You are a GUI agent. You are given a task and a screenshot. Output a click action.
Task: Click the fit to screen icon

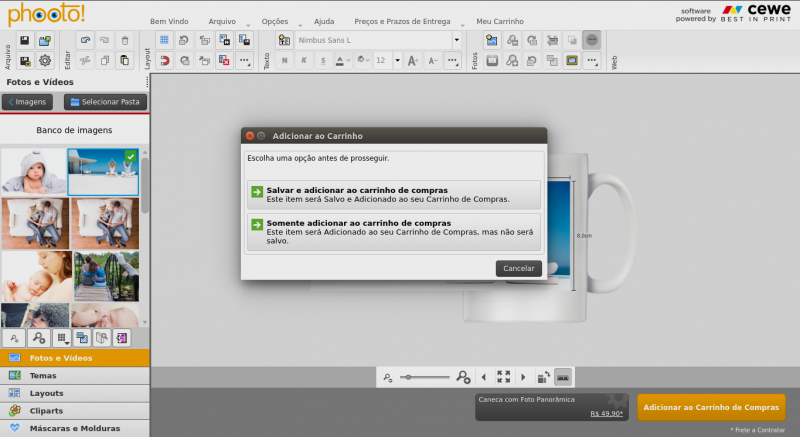[x=504, y=377]
